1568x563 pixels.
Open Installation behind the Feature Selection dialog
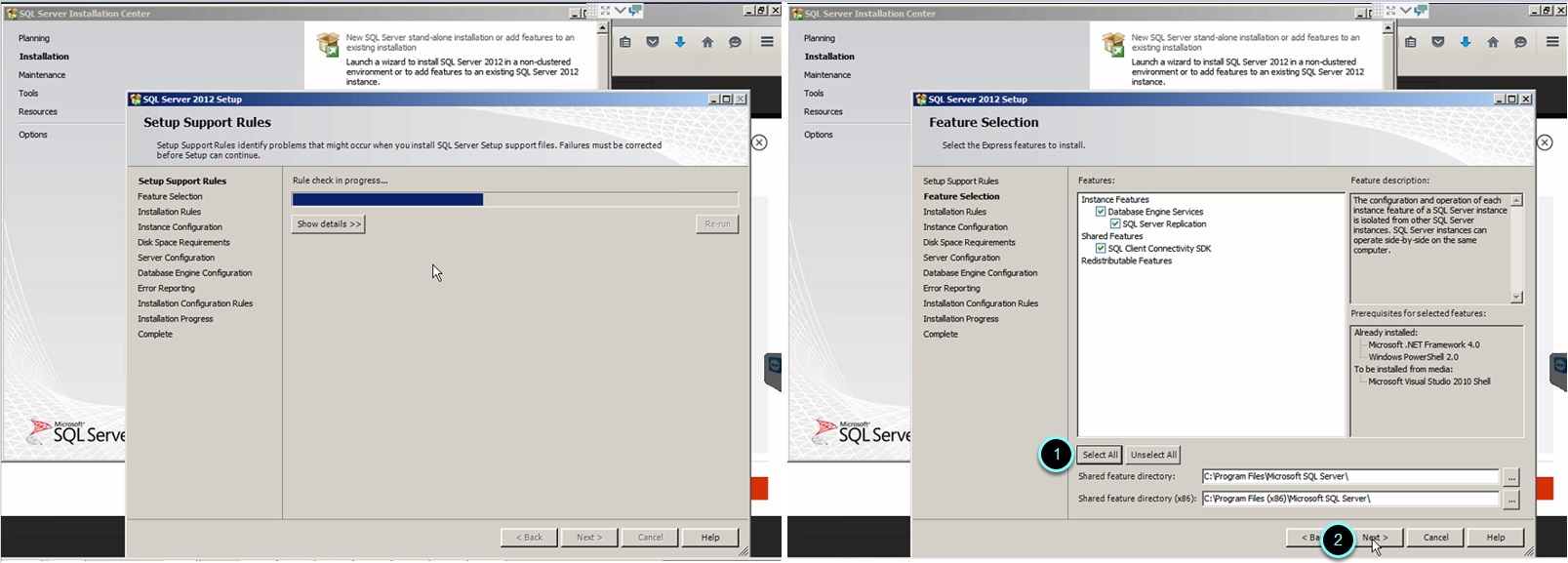tap(829, 57)
